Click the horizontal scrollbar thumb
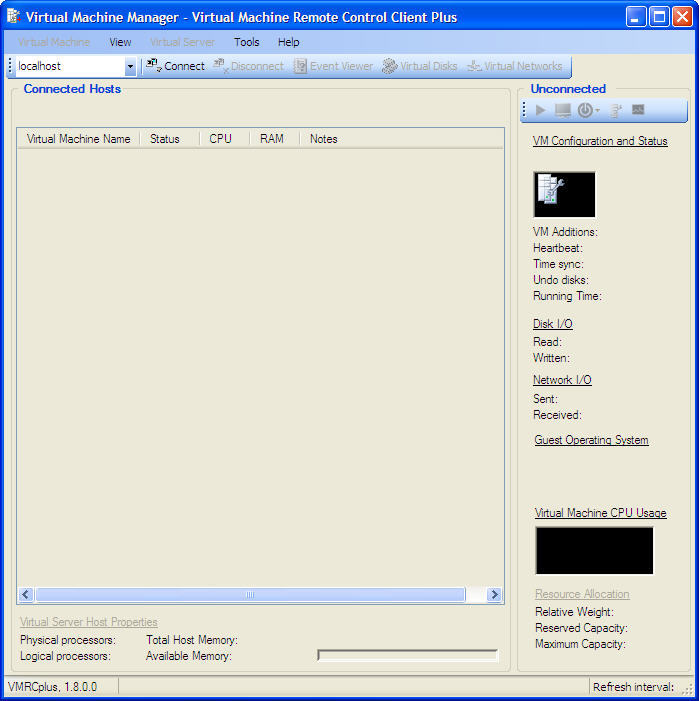The width and height of the screenshot is (699, 701). 250,595
